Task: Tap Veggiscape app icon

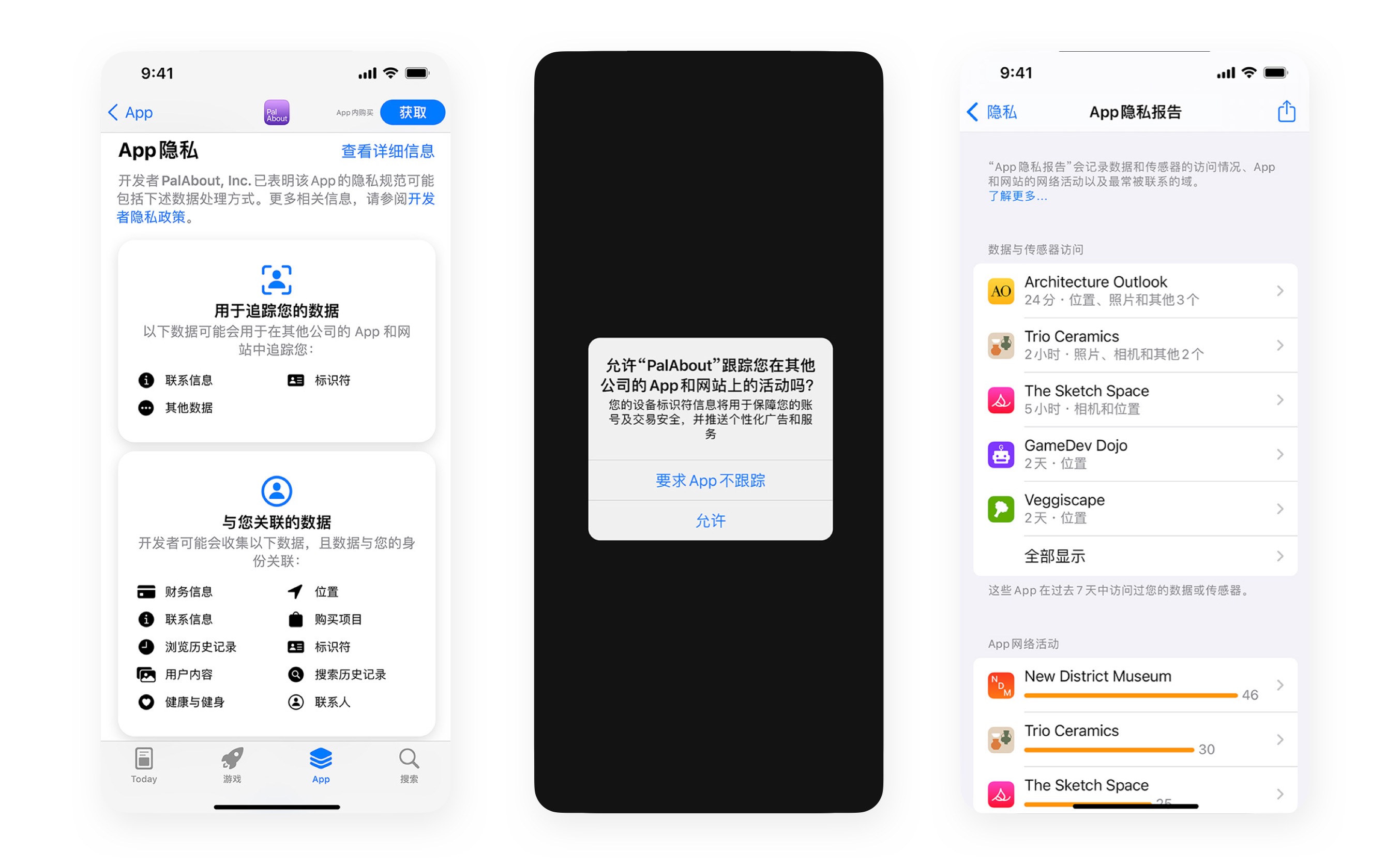Action: (1001, 509)
